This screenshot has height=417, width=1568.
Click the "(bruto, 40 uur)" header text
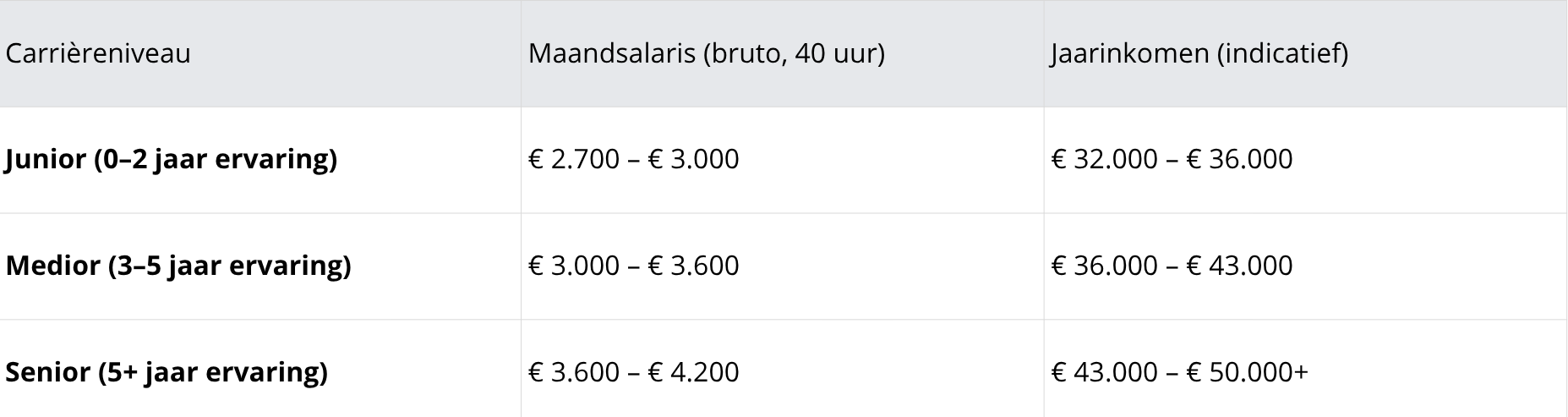coord(793,53)
